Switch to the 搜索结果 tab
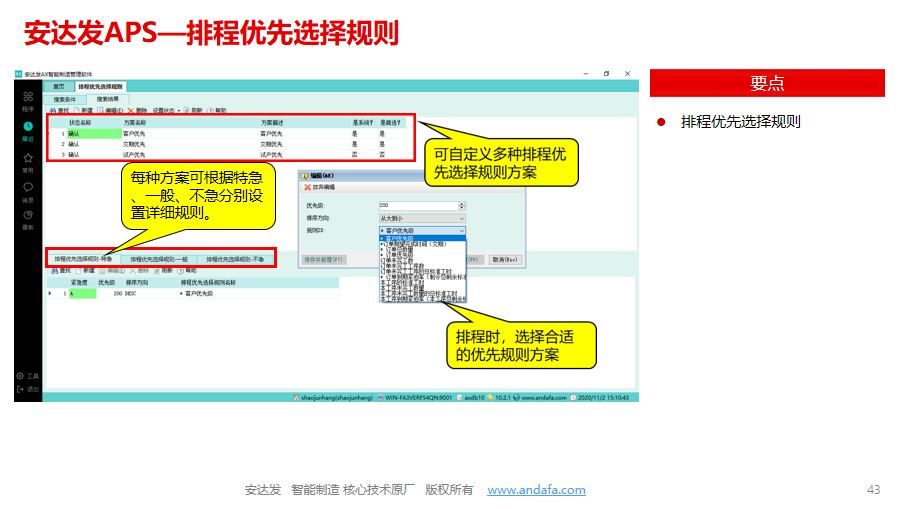 108,99
